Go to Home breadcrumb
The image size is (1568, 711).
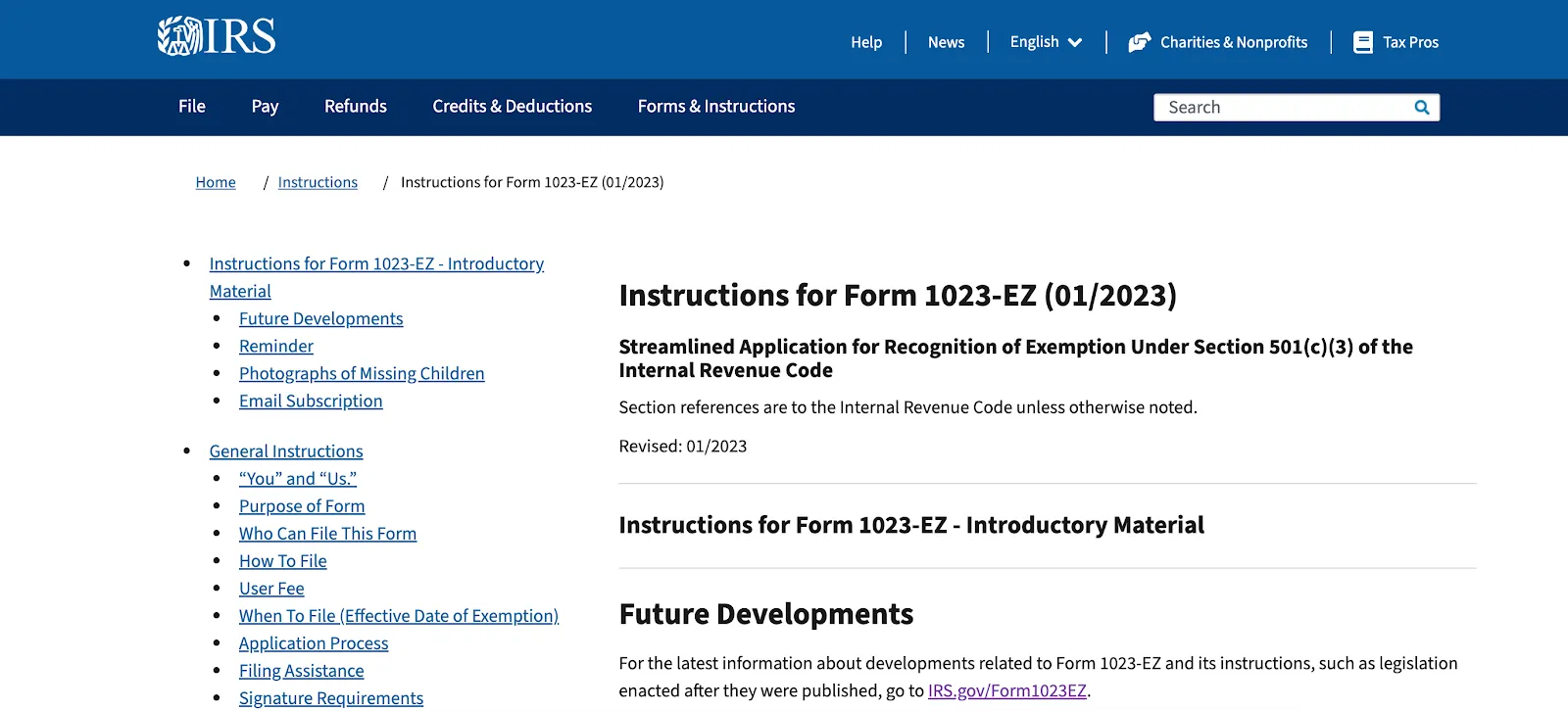(x=216, y=182)
